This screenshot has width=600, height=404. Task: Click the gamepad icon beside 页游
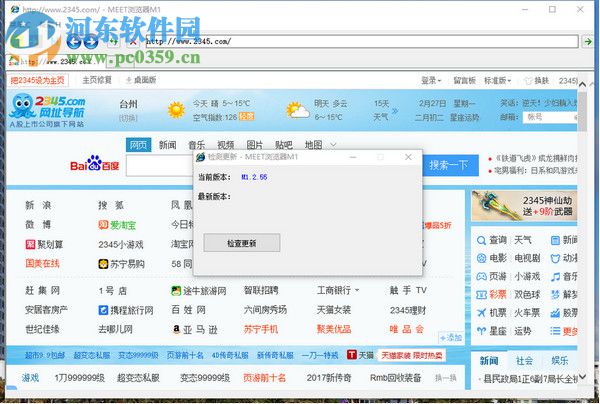481,276
